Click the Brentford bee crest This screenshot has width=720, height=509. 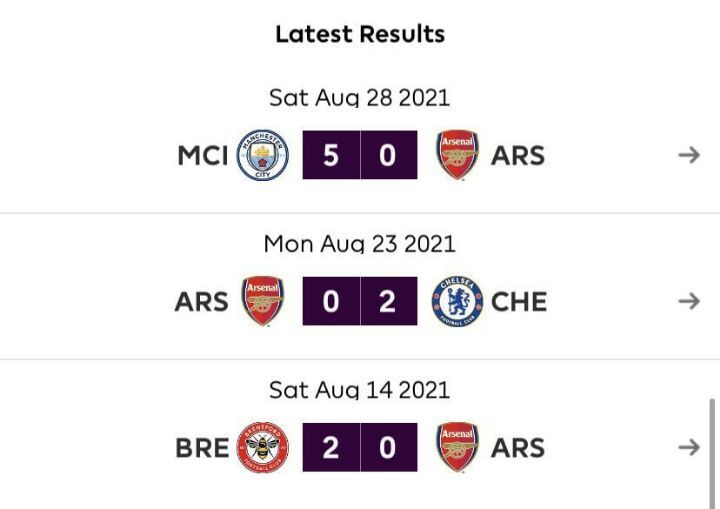[x=262, y=447]
